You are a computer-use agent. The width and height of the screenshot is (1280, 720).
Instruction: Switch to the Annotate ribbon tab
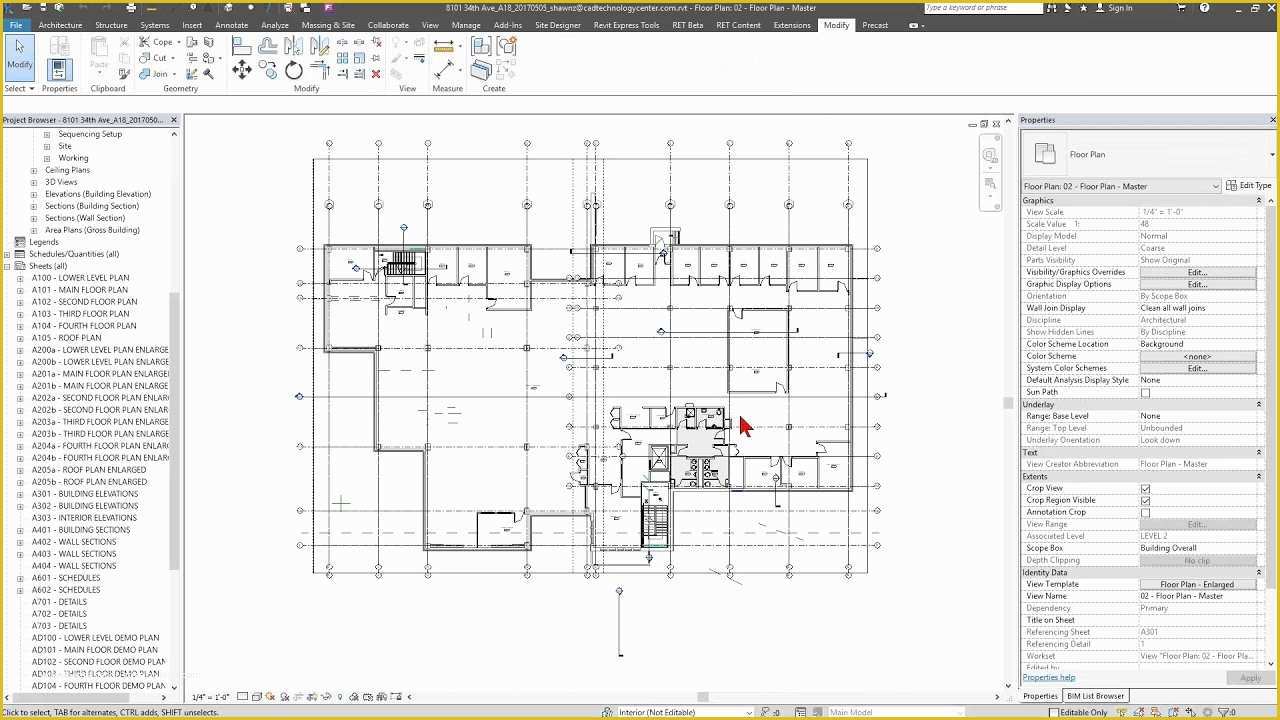click(232, 25)
